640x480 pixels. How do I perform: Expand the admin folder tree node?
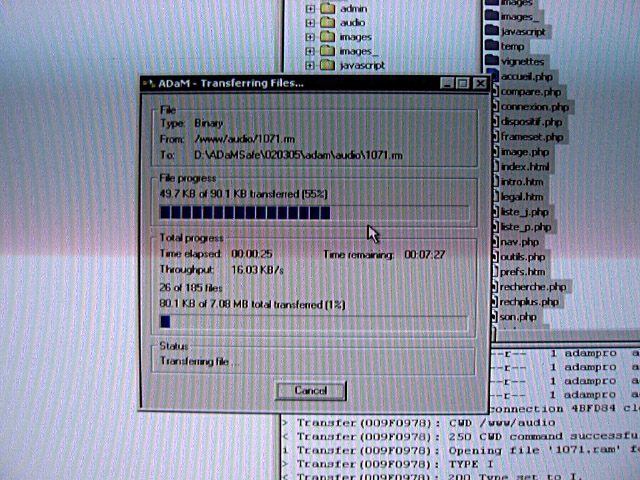310,9
